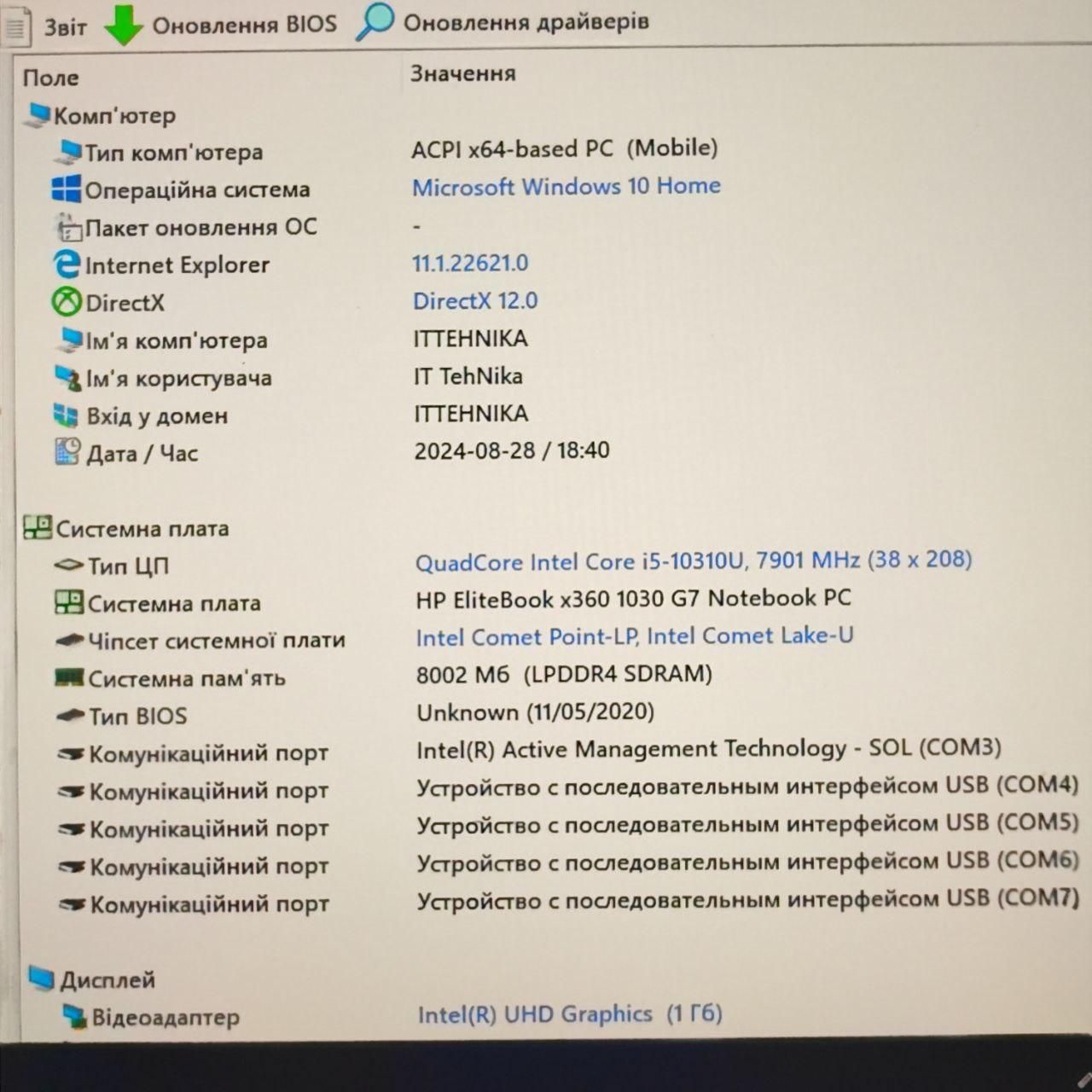Select the Операційна система field label
The width and height of the screenshot is (1092, 1092).
(x=197, y=190)
